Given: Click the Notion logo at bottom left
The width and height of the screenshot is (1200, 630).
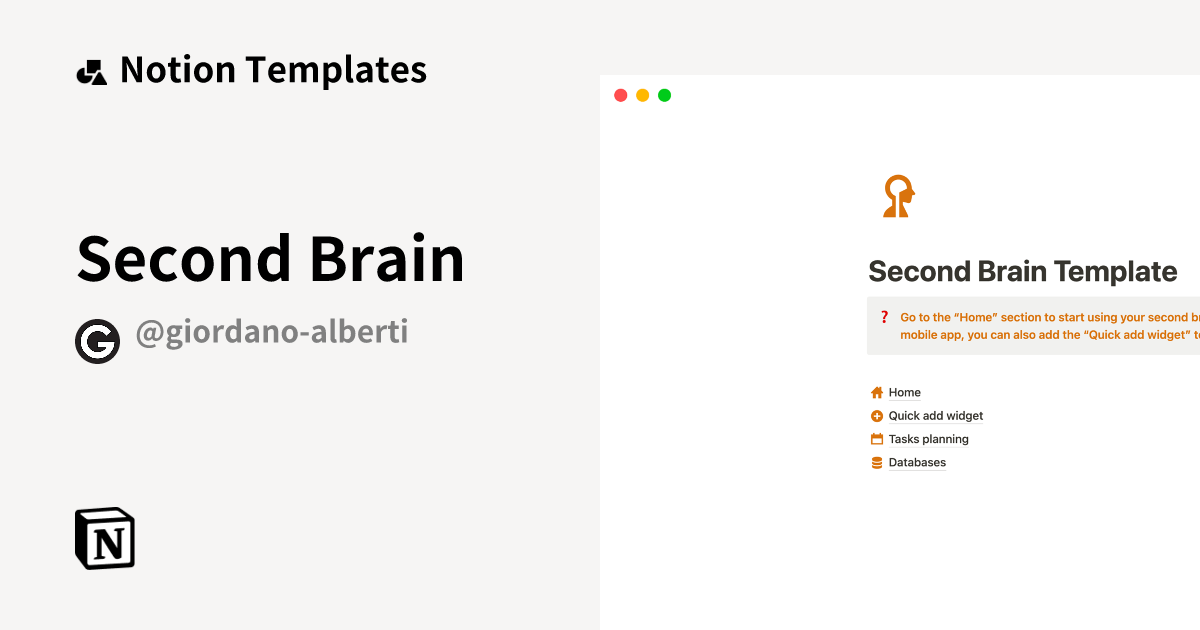Looking at the screenshot, I should [x=104, y=537].
